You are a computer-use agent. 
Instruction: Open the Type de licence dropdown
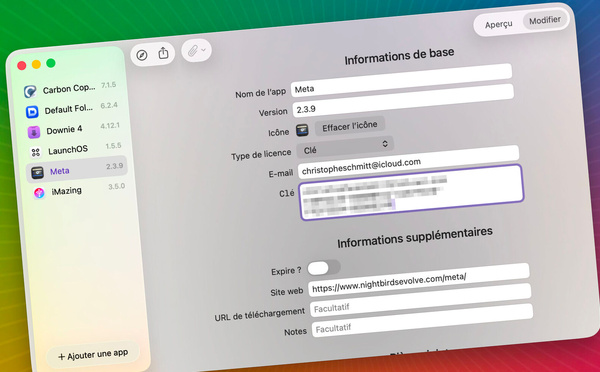point(345,147)
